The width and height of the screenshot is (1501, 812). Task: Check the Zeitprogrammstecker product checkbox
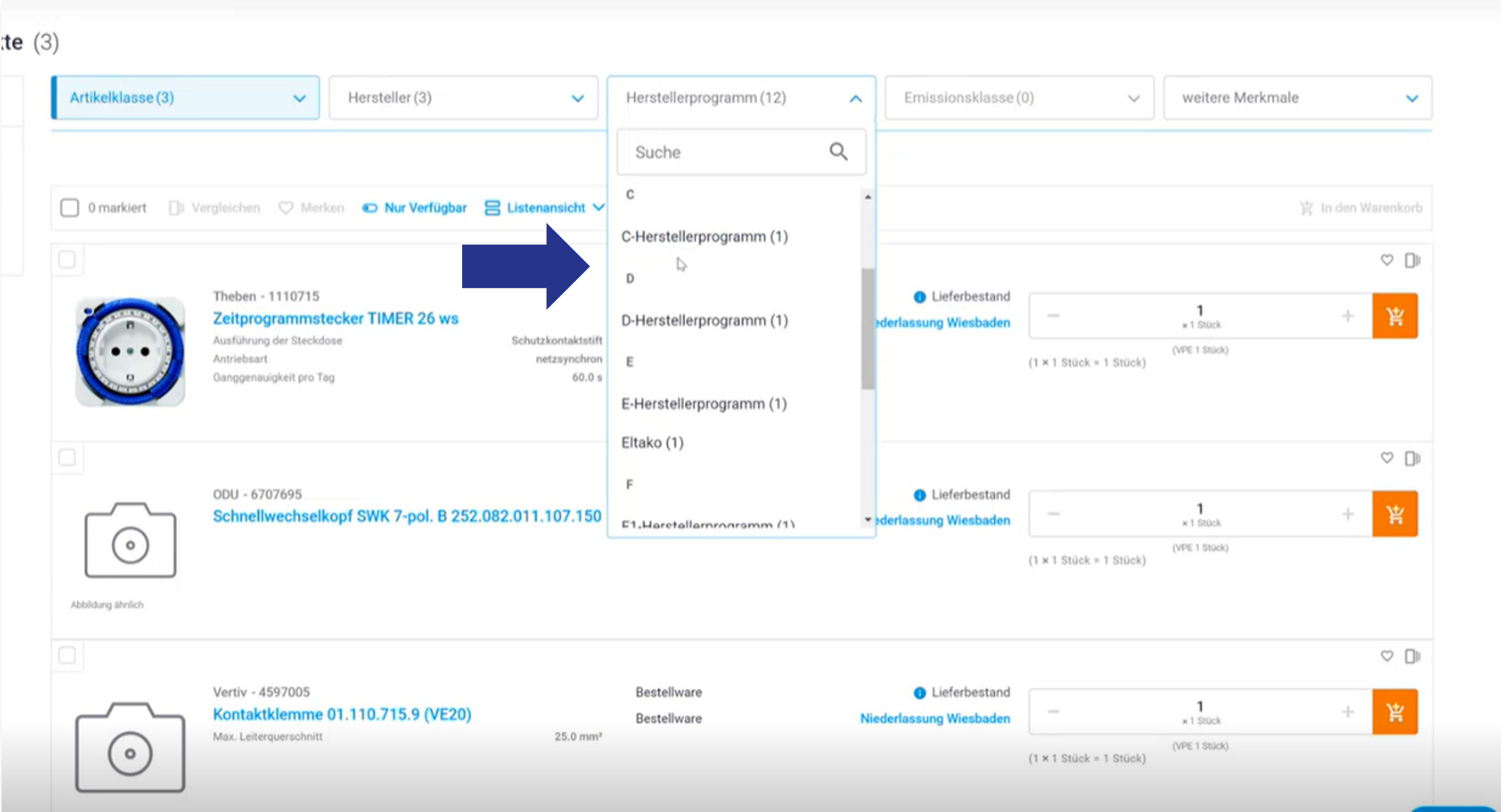(x=67, y=260)
